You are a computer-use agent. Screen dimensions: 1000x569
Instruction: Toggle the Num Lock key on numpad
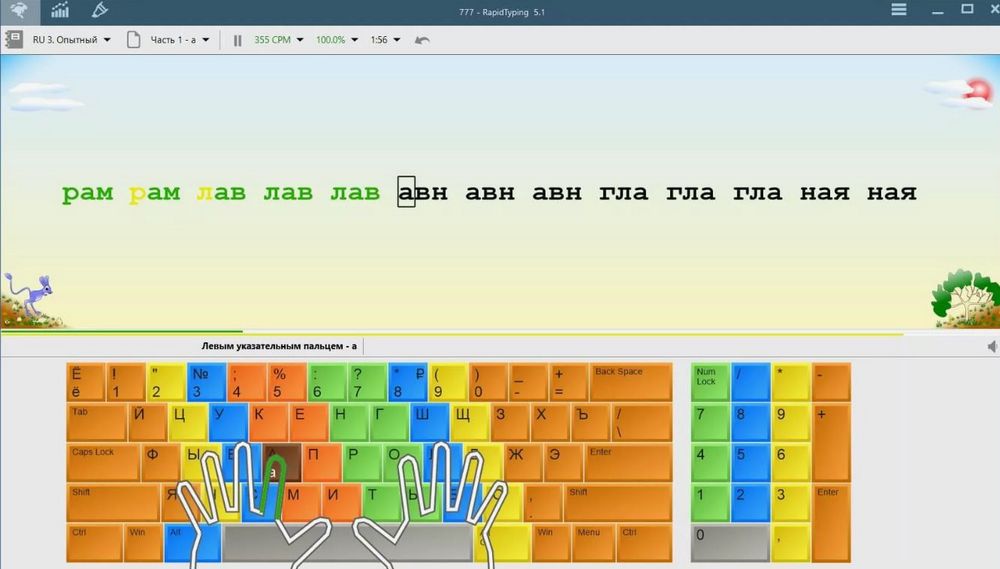tap(710, 382)
